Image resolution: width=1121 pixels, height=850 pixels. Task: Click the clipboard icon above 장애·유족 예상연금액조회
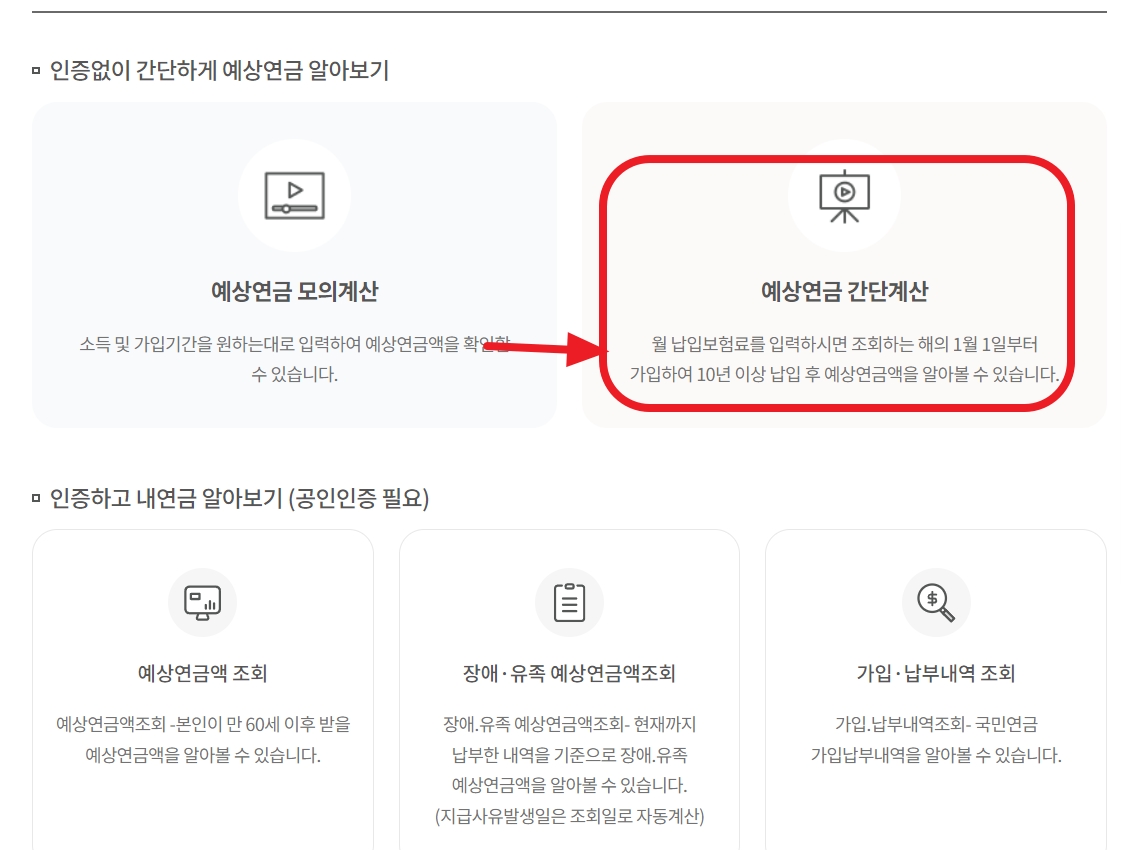pos(568,601)
